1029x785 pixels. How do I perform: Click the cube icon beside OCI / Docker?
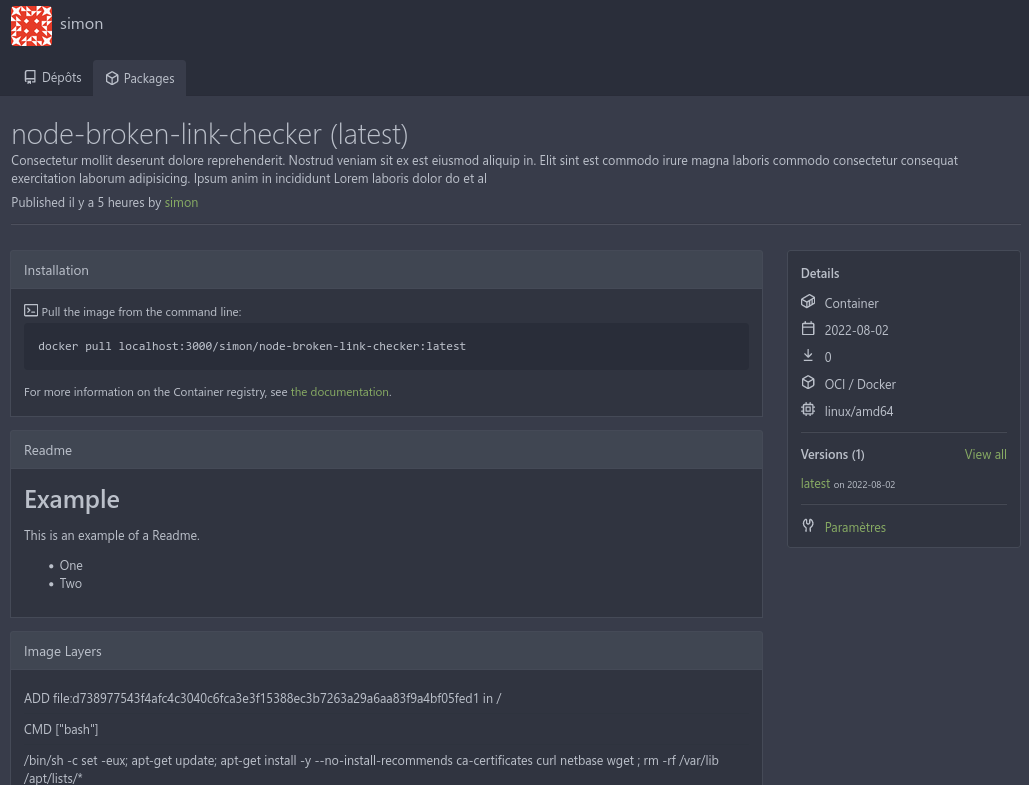808,383
